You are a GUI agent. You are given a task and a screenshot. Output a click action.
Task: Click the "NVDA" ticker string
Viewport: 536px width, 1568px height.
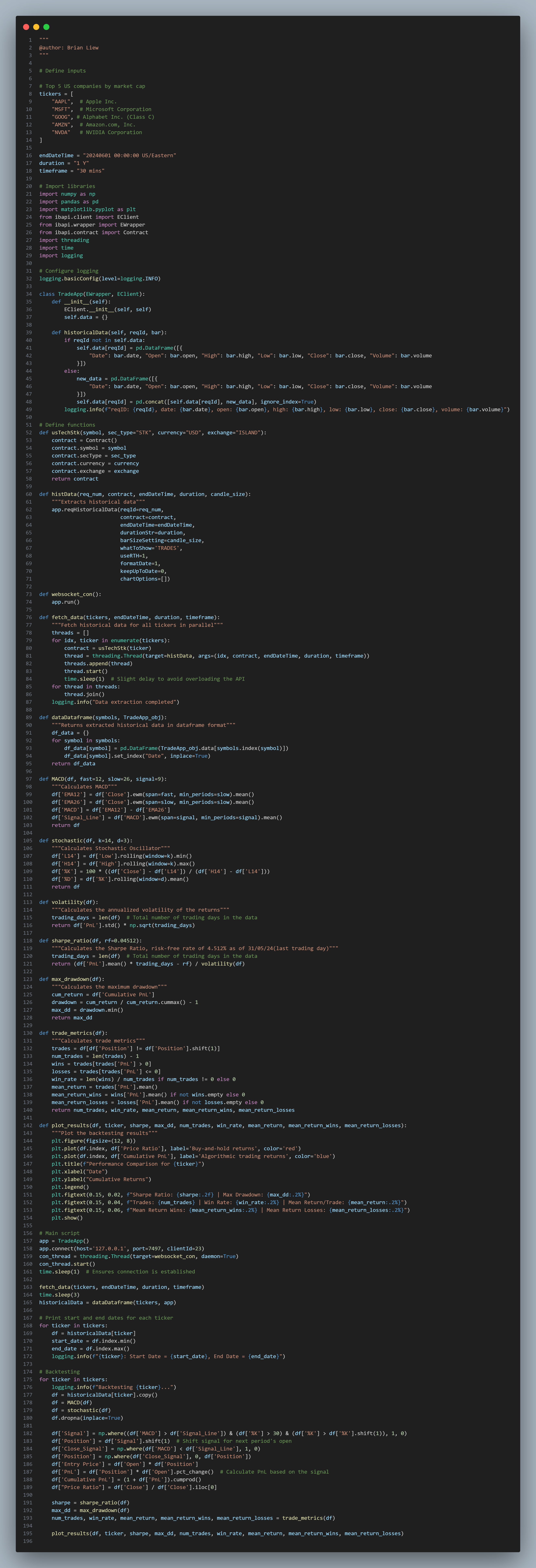pyautogui.click(x=61, y=132)
